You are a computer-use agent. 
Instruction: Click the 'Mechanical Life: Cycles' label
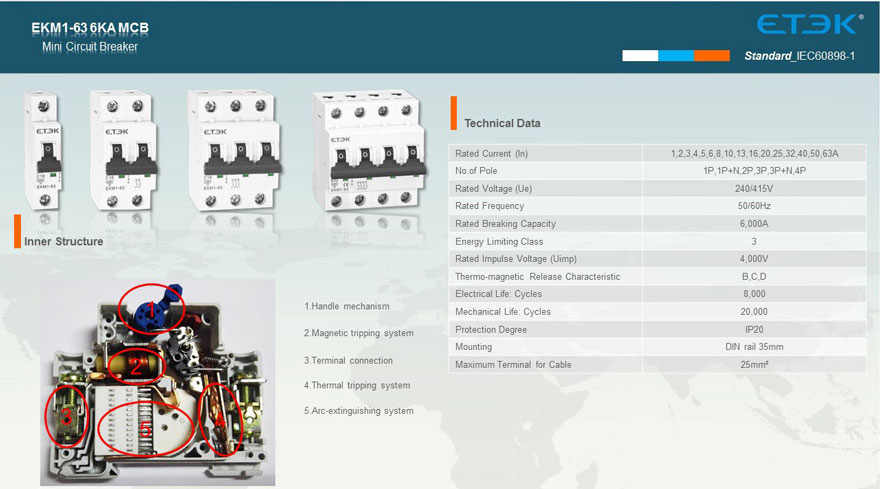click(503, 312)
